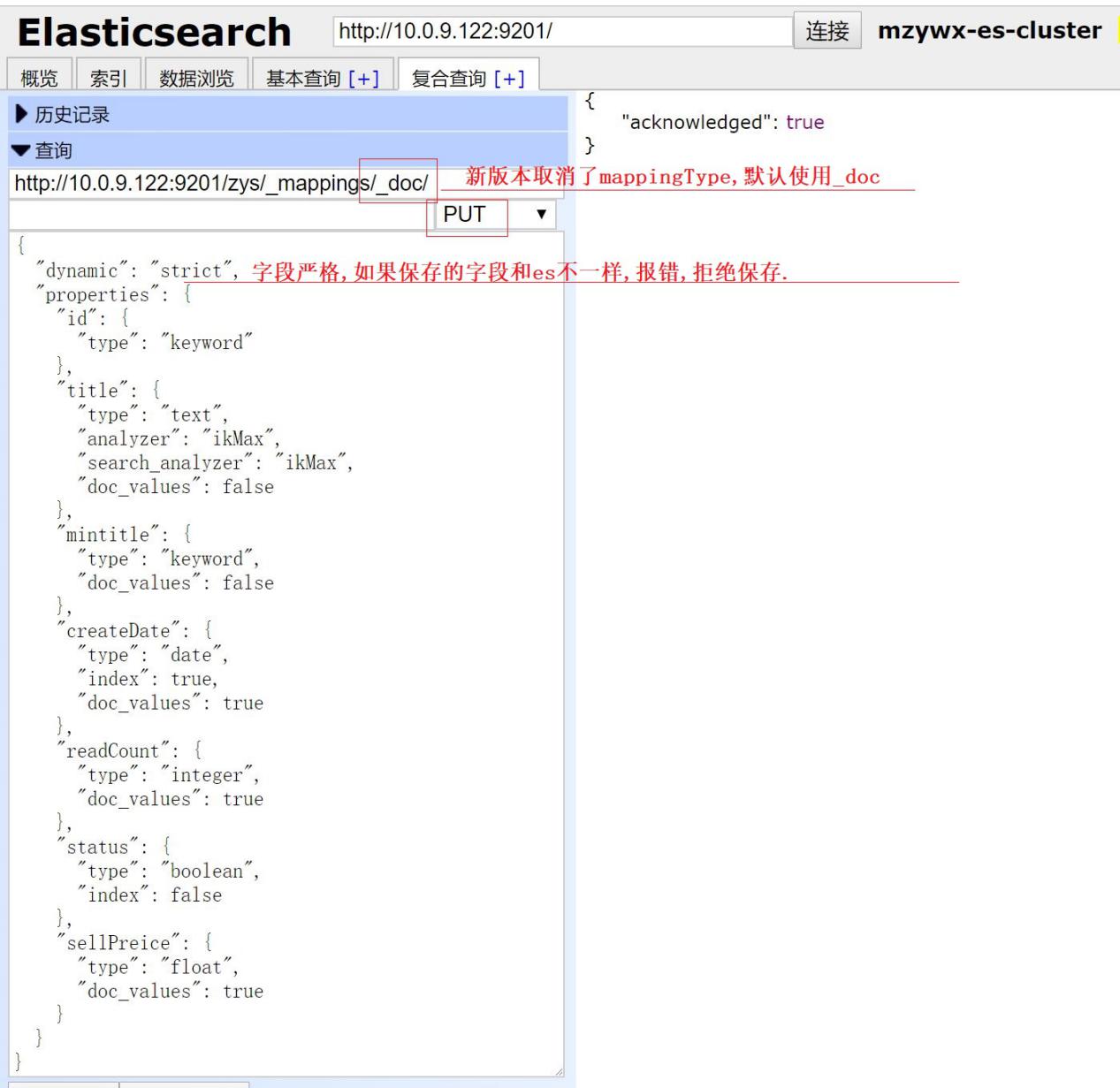
Task: Click inside the JSON request body editor
Action: coord(398,619)
